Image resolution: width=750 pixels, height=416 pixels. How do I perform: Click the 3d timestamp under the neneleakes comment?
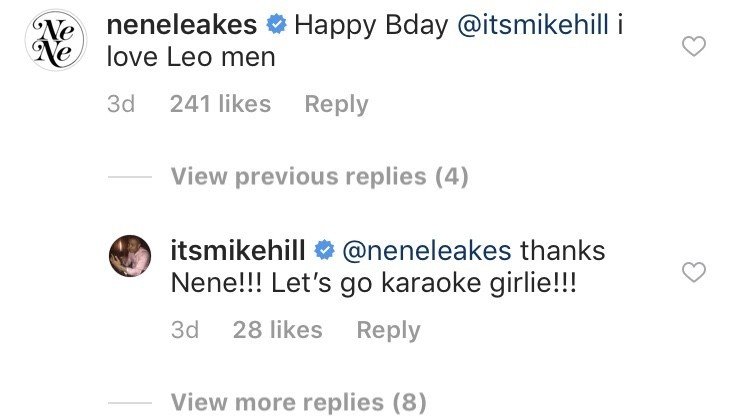[x=121, y=104]
